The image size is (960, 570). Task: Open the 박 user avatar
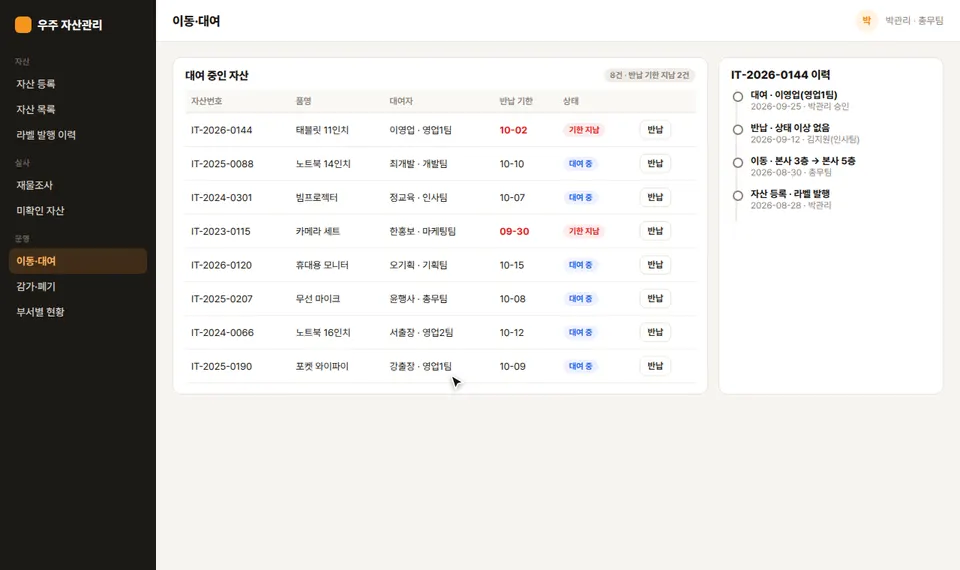point(866,21)
